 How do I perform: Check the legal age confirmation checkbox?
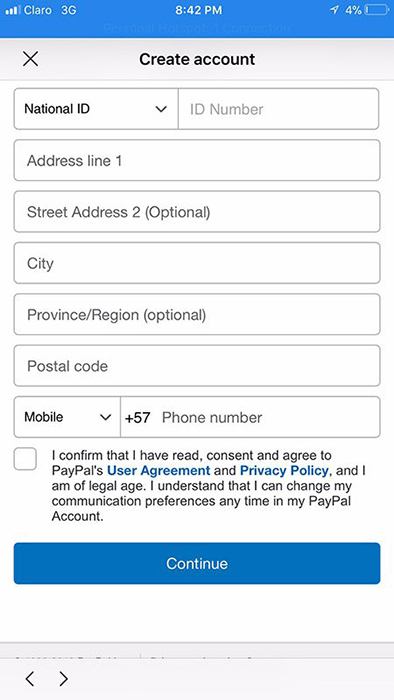25,459
